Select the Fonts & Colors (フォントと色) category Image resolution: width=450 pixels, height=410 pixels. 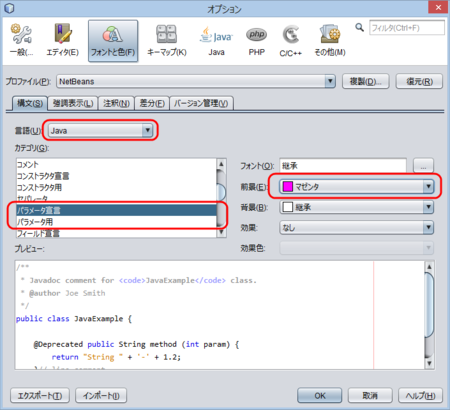[x=113, y=40]
